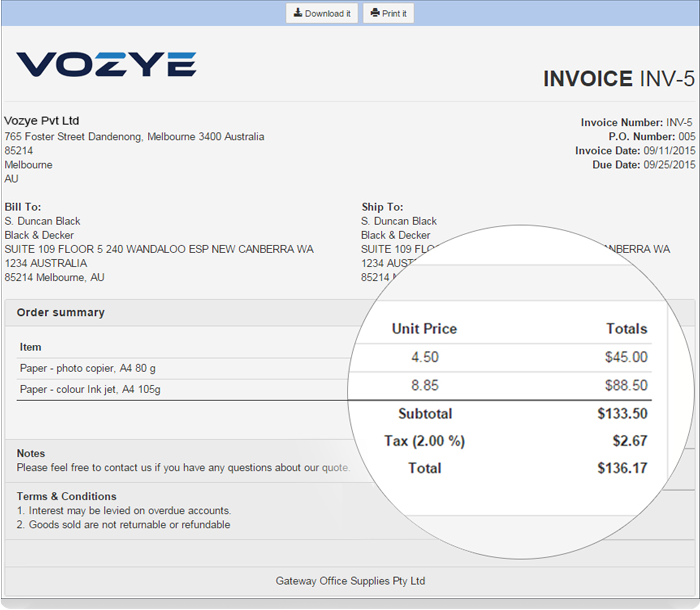700x610 pixels.
Task: Select S. Duncan Black under Bill To
Action: [x=42, y=221]
